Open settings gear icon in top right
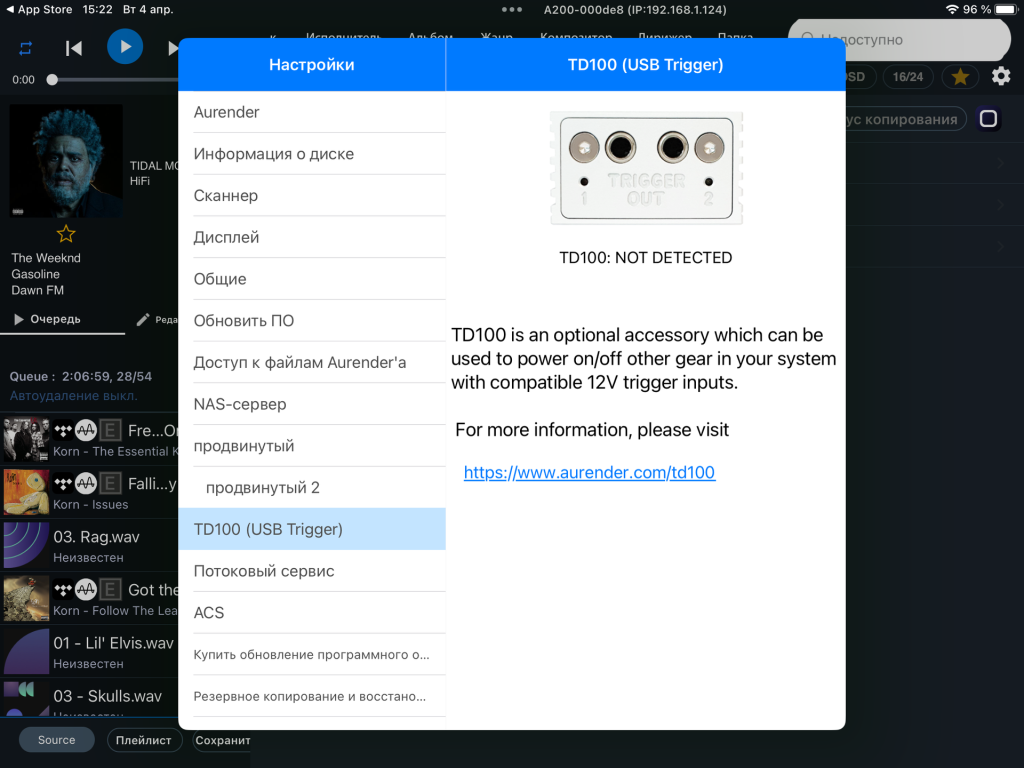 1001,76
